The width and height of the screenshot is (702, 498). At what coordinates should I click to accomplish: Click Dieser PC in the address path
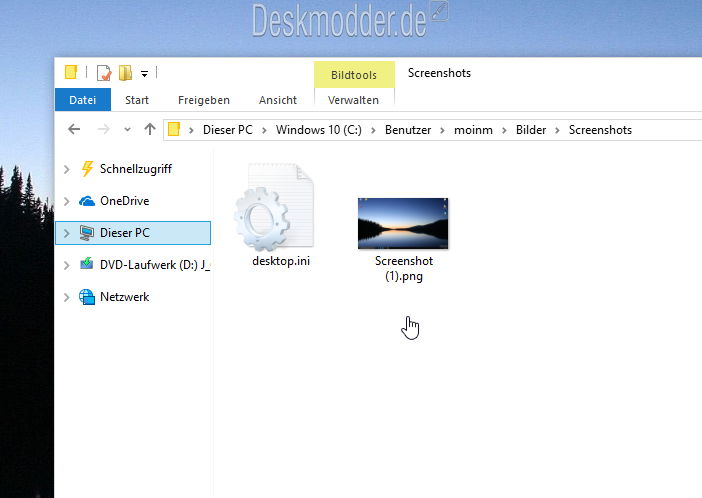point(227,130)
